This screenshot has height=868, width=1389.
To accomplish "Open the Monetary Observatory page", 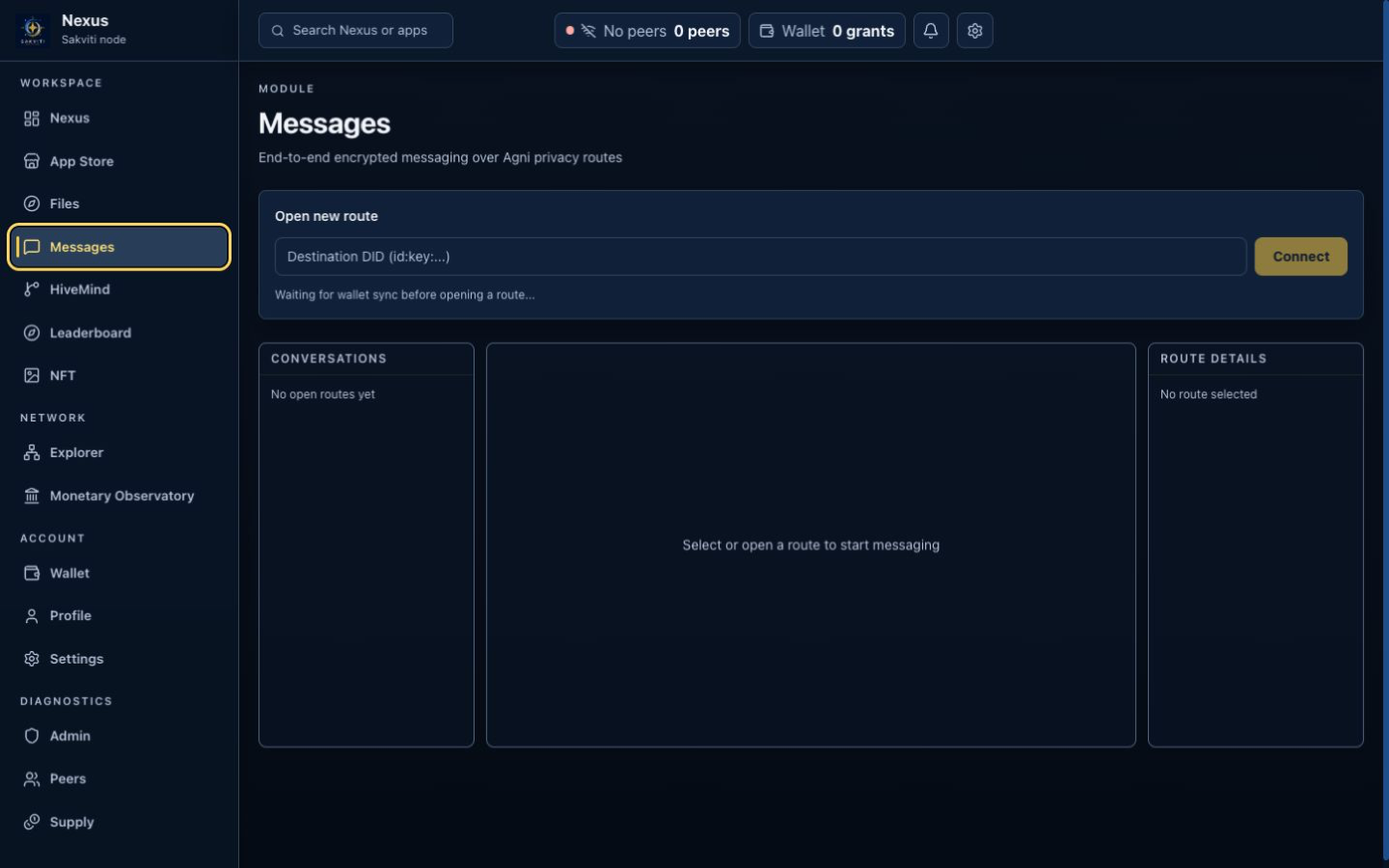I will coord(119,496).
